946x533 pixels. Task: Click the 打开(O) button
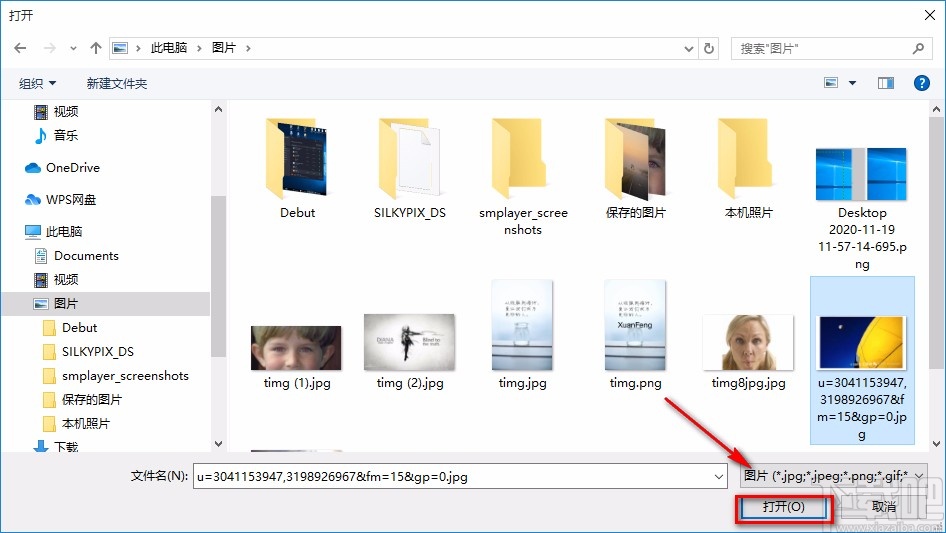(783, 507)
